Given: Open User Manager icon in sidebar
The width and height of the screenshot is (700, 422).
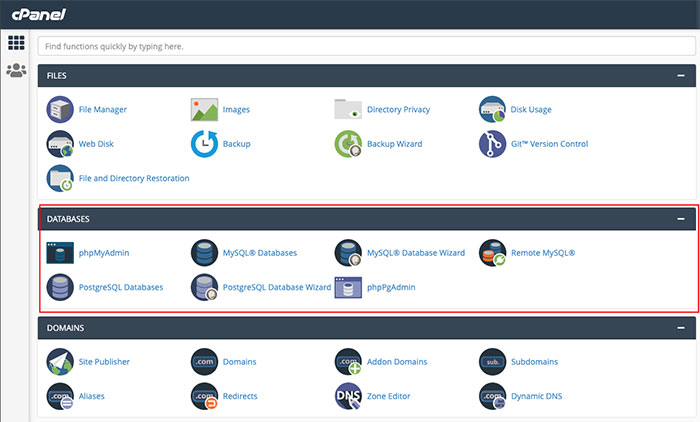Looking at the screenshot, I should tap(17, 71).
